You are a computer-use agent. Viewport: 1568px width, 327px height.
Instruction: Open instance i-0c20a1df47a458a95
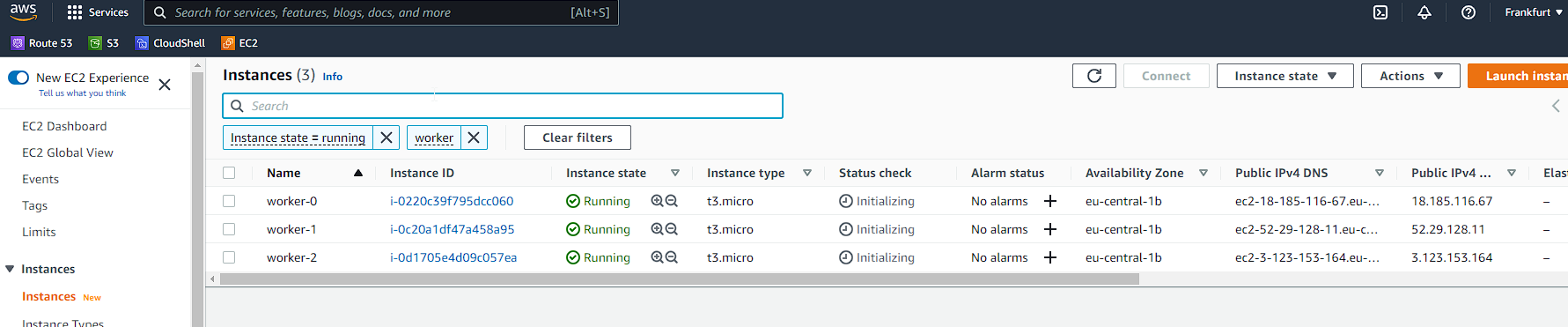pyautogui.click(x=453, y=229)
